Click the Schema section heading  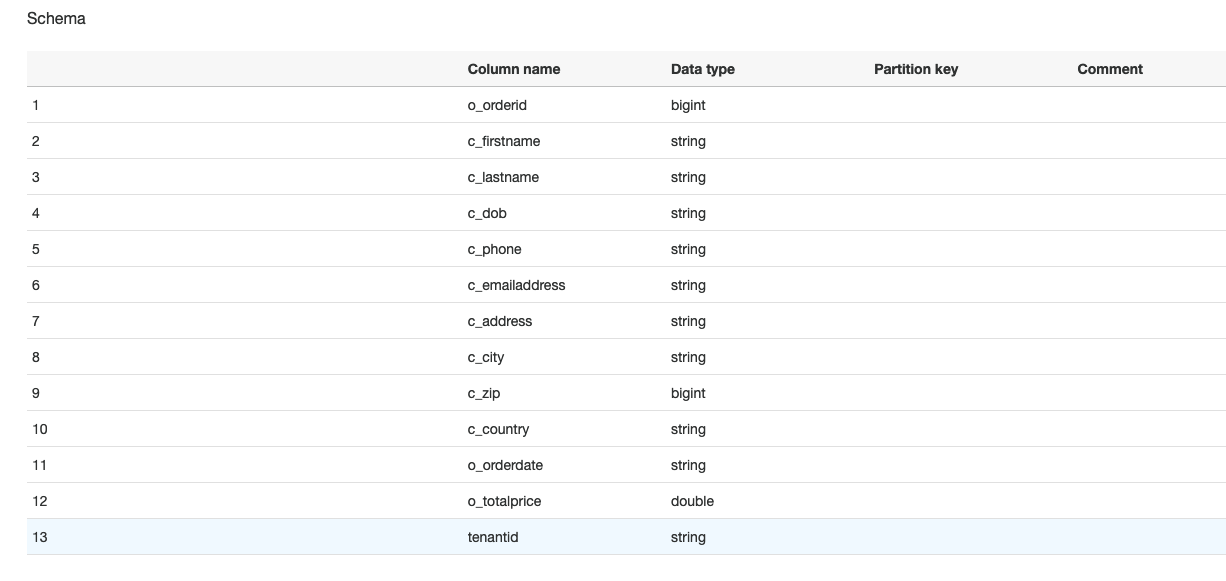(x=56, y=18)
